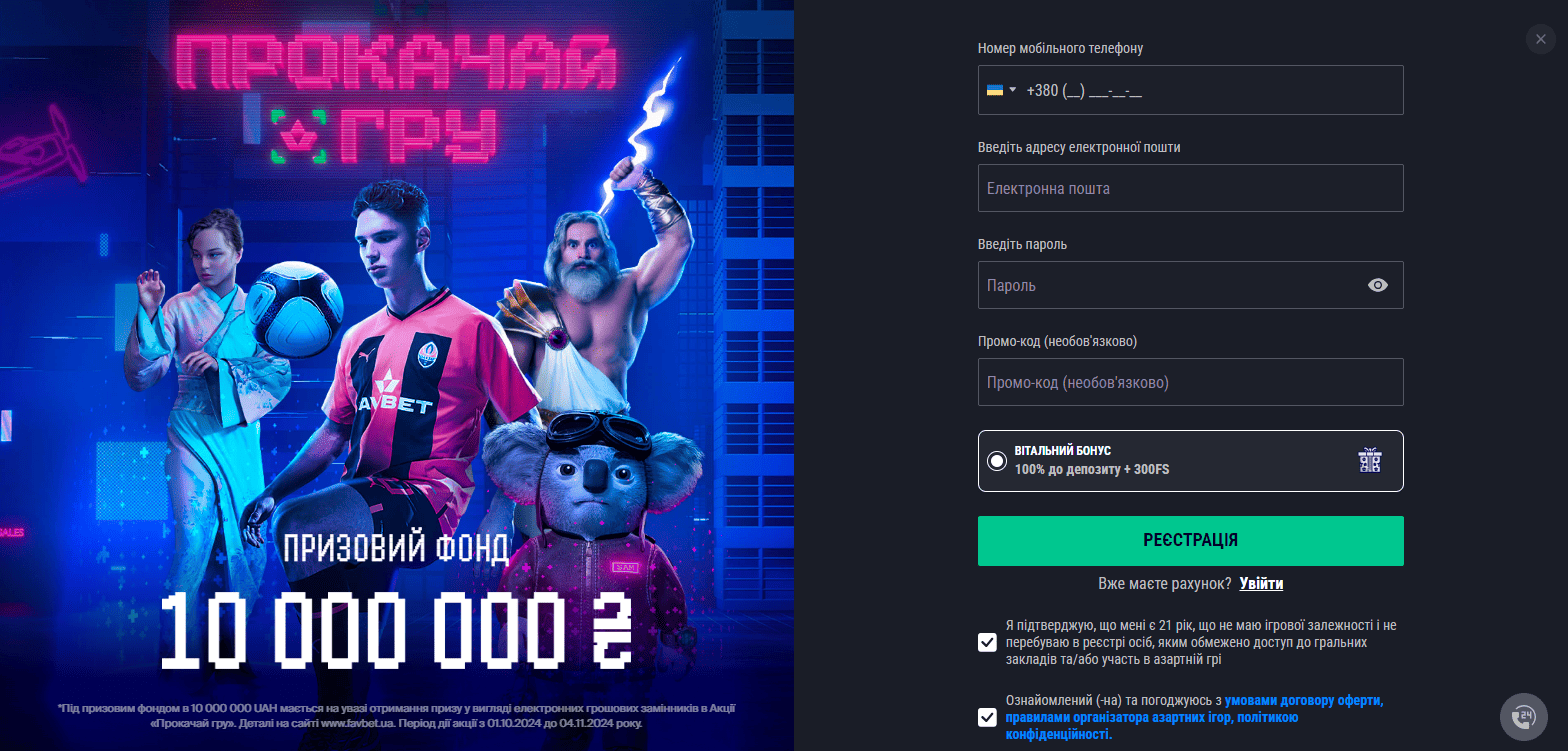Click the РЕЄСТРАЦІЯ button
This screenshot has width=1568, height=751.
tap(1190, 541)
